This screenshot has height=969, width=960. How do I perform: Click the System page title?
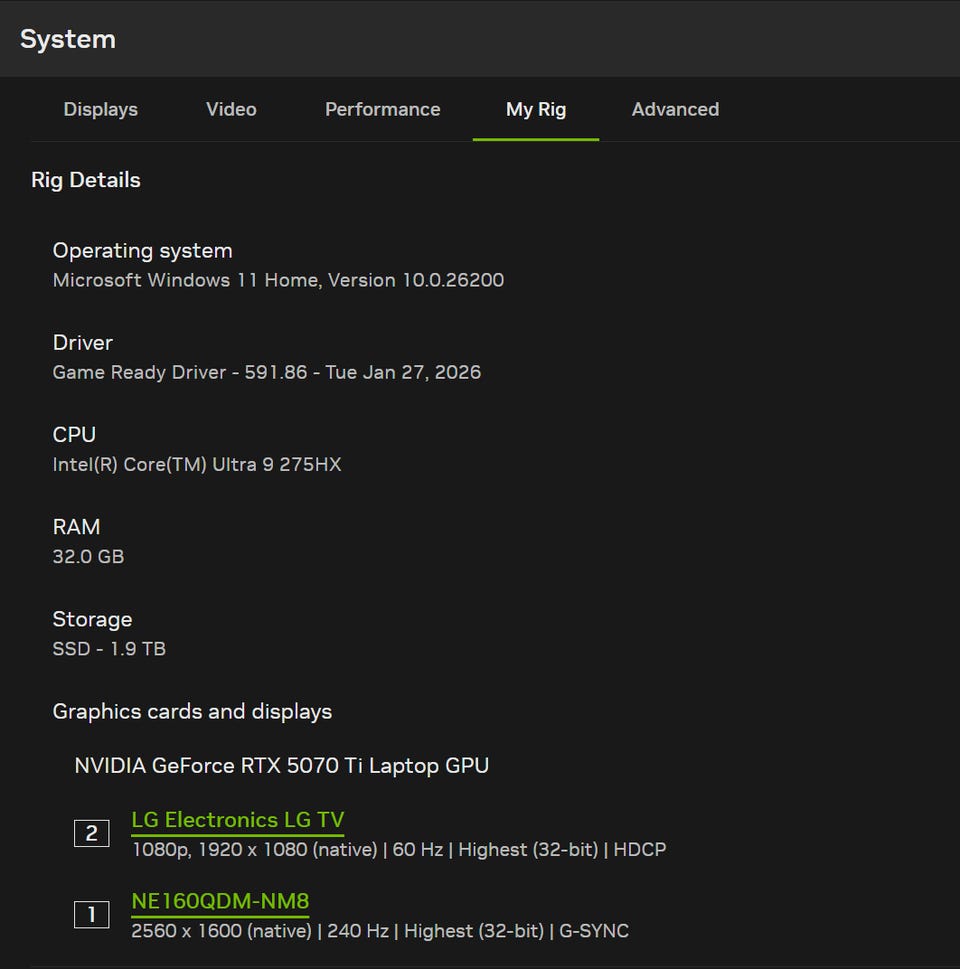pos(68,40)
